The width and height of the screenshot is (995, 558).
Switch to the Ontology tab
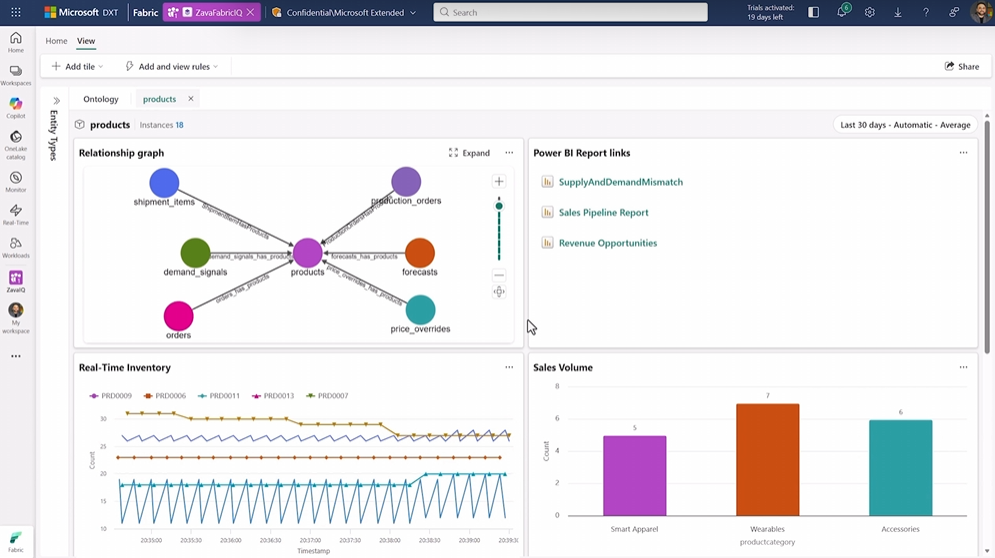pyautogui.click(x=100, y=99)
